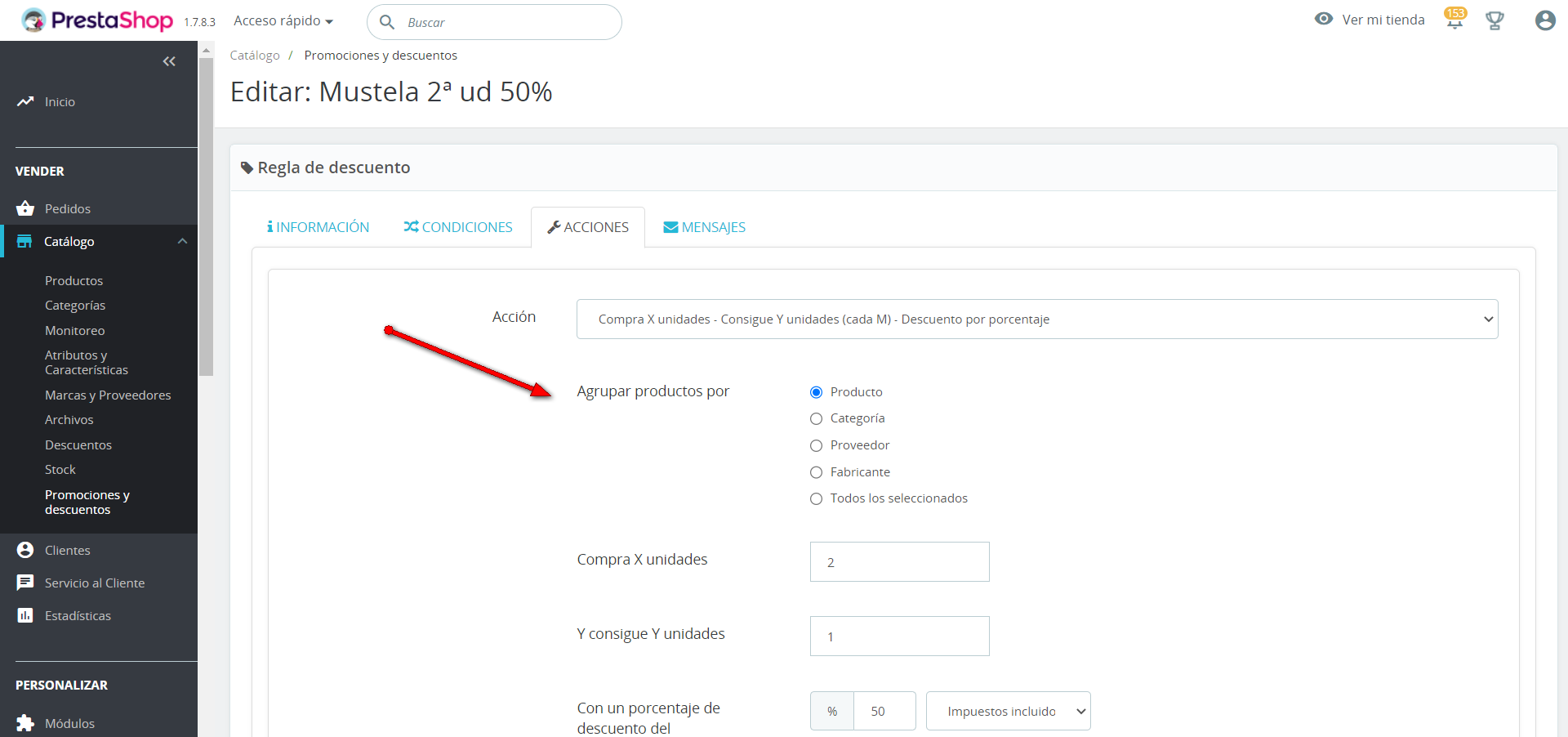Open Módulos in the sidebar

(x=69, y=723)
